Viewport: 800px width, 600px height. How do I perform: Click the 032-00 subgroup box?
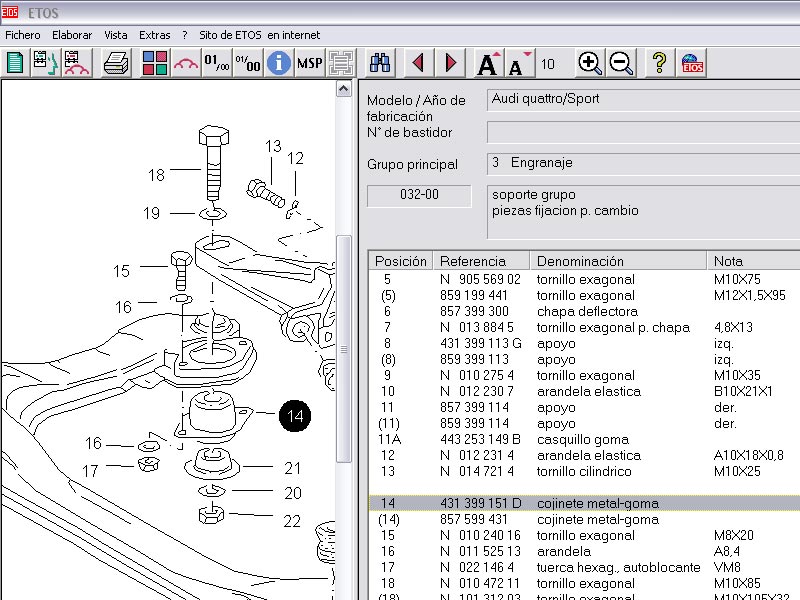coord(419,195)
